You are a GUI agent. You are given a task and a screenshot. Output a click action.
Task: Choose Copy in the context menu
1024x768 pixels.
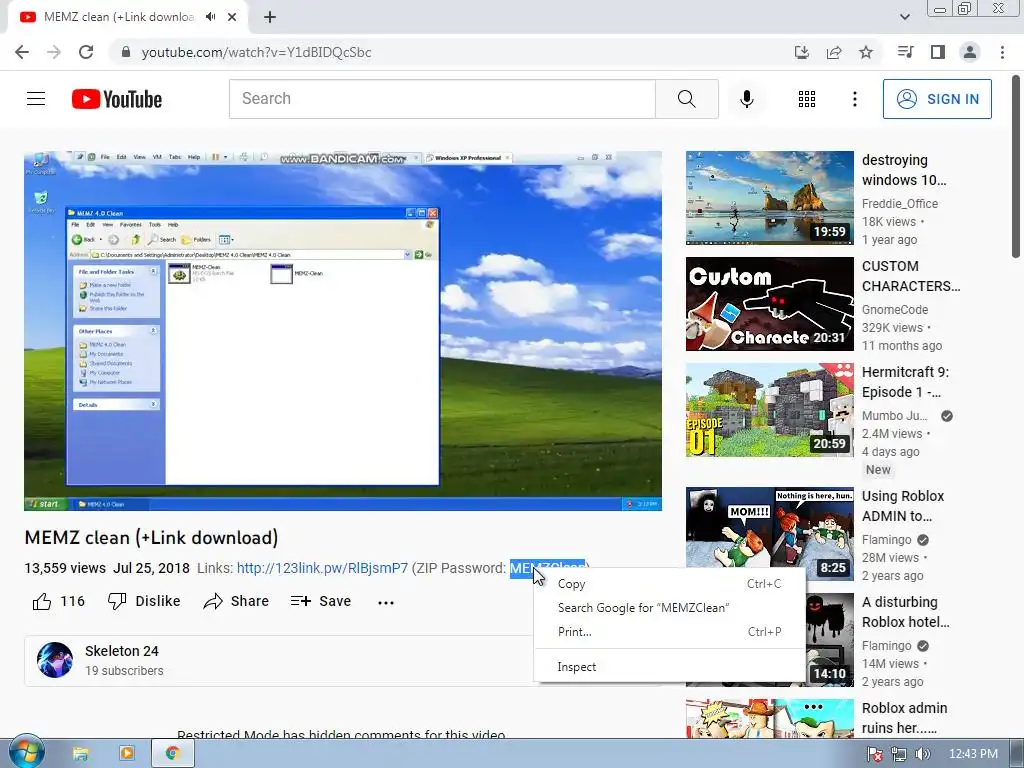(x=669, y=584)
